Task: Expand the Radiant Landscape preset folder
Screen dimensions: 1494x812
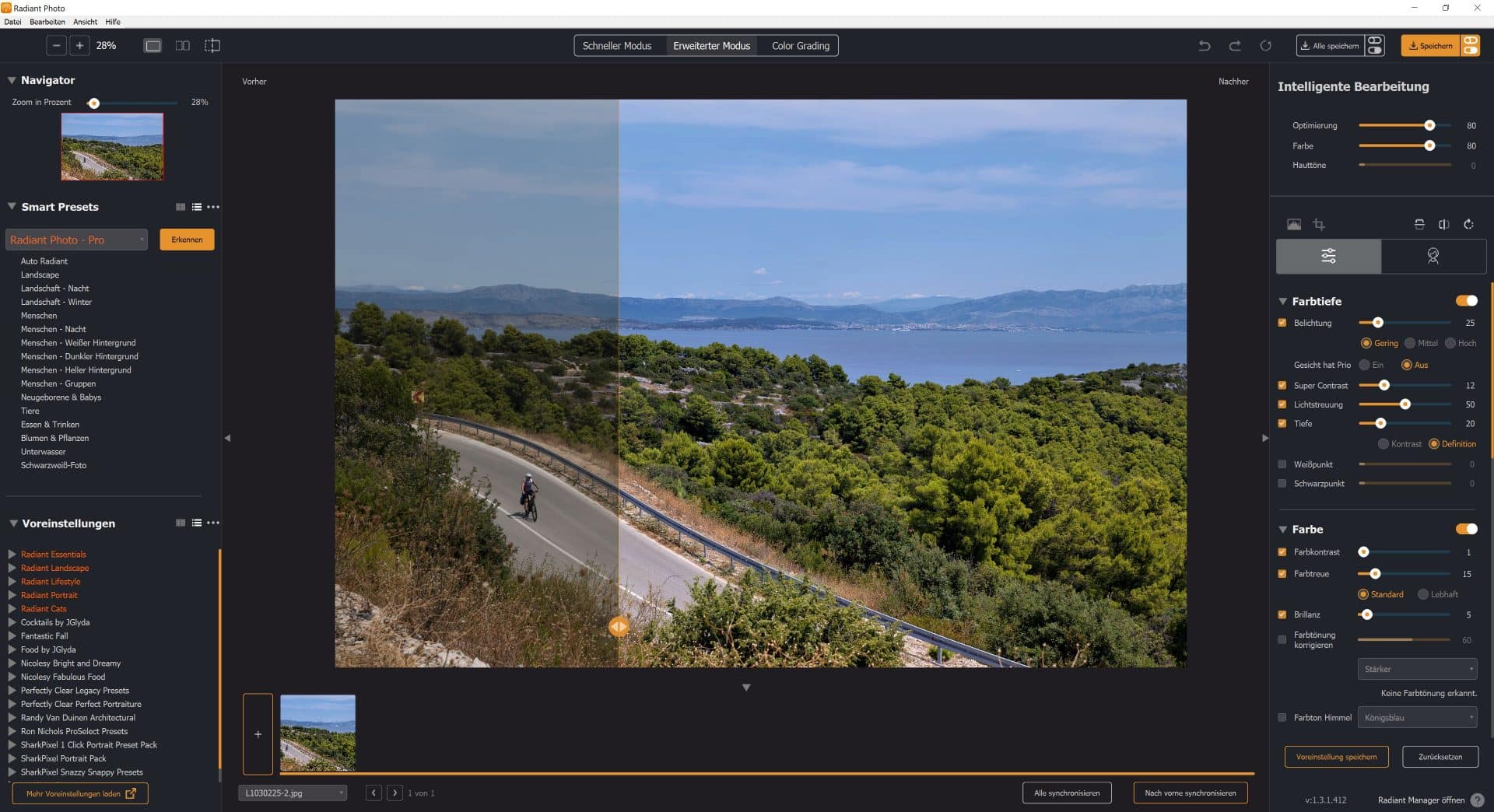Action: pos(12,568)
